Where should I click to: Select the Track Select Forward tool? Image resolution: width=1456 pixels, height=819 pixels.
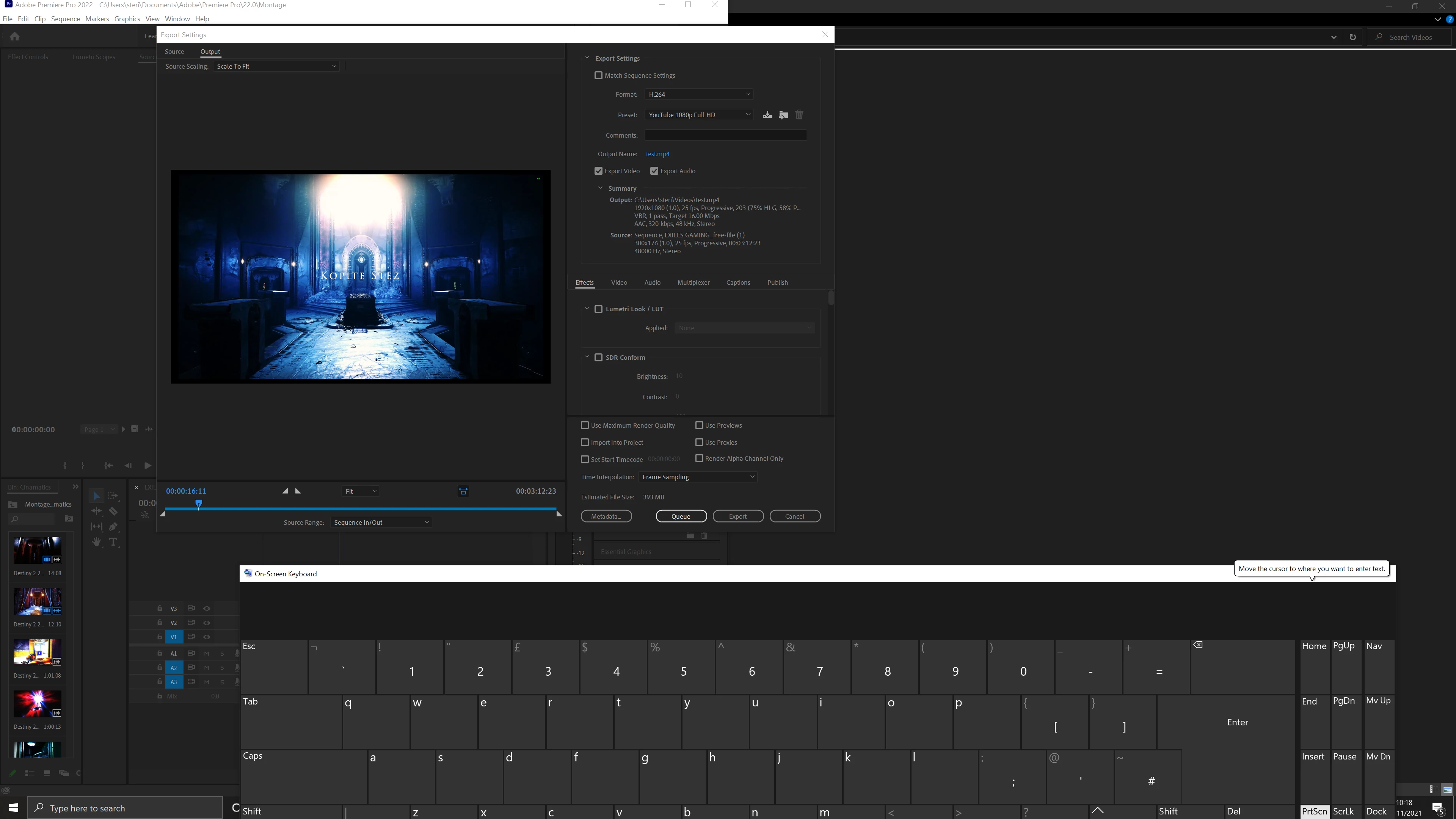(113, 496)
